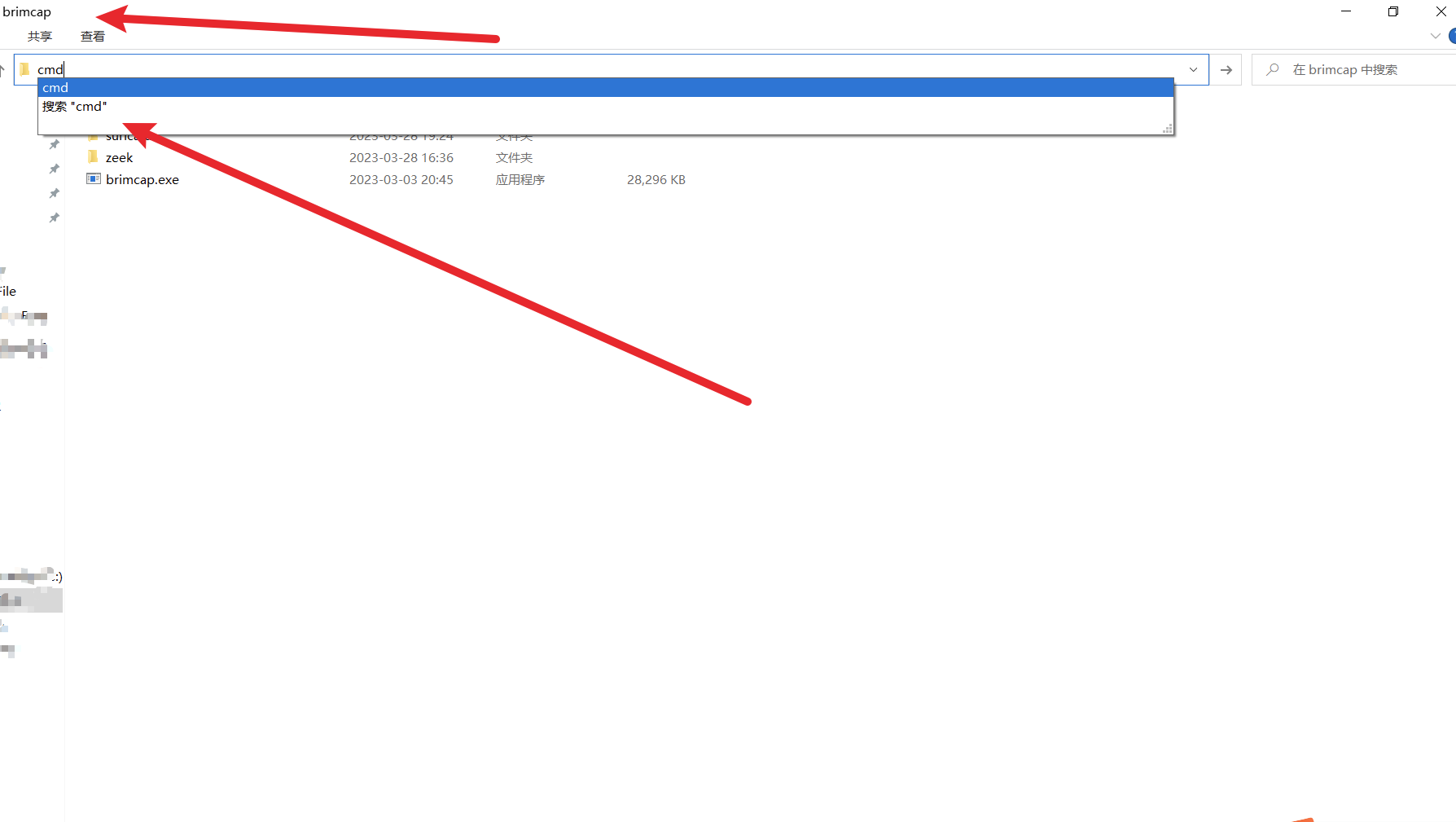Click the address bar folder icon

25,69
